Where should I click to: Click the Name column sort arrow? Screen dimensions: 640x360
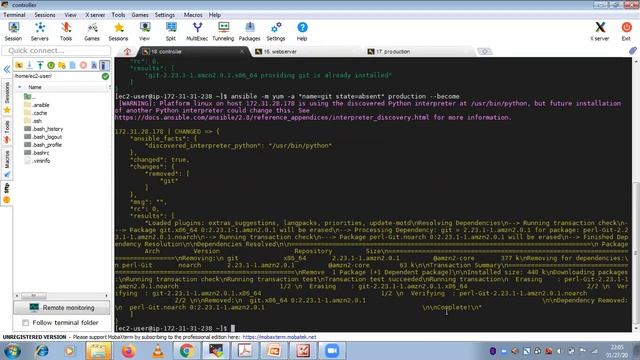[x=20, y=87]
